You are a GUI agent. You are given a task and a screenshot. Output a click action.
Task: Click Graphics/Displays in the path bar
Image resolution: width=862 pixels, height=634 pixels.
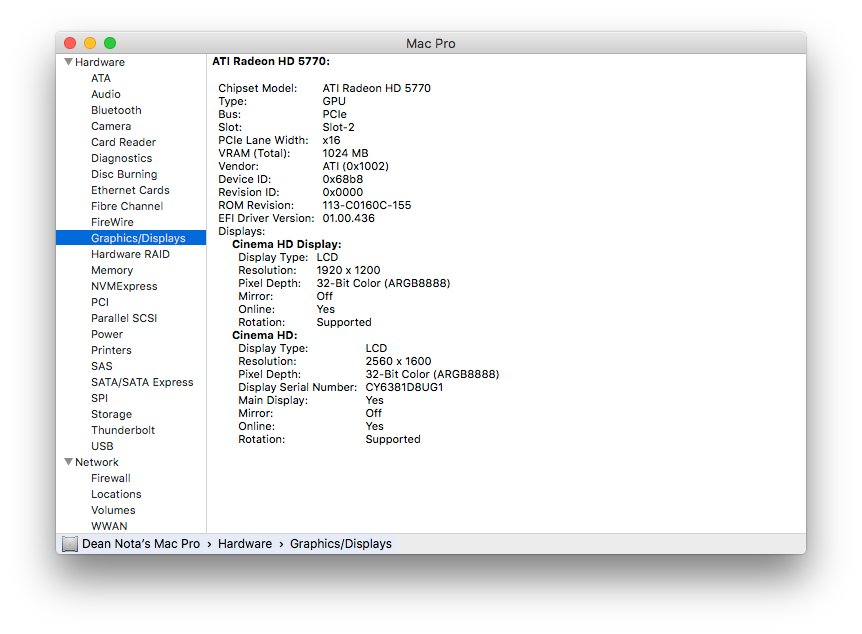pyautogui.click(x=340, y=544)
